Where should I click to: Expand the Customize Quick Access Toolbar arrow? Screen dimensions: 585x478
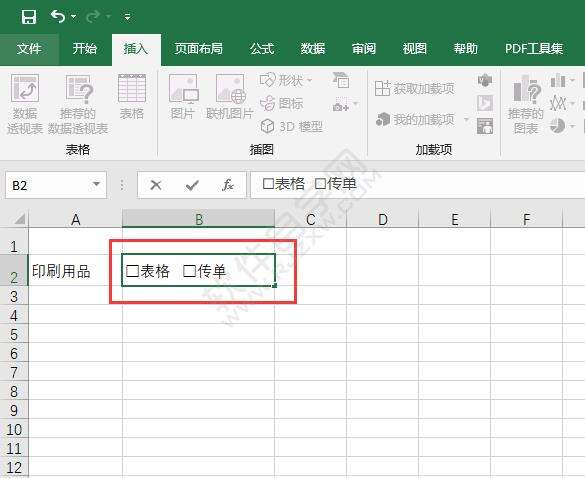coord(128,17)
